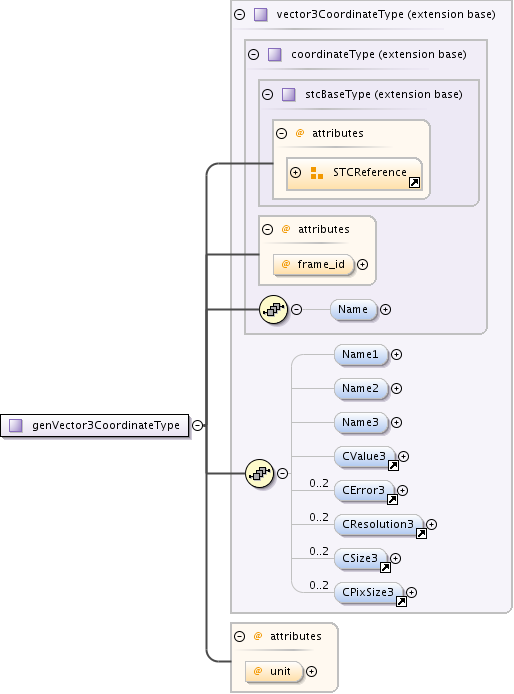Viewport: 514px width, 694px height.
Task: Expand the Name3 element
Action: coord(396,423)
